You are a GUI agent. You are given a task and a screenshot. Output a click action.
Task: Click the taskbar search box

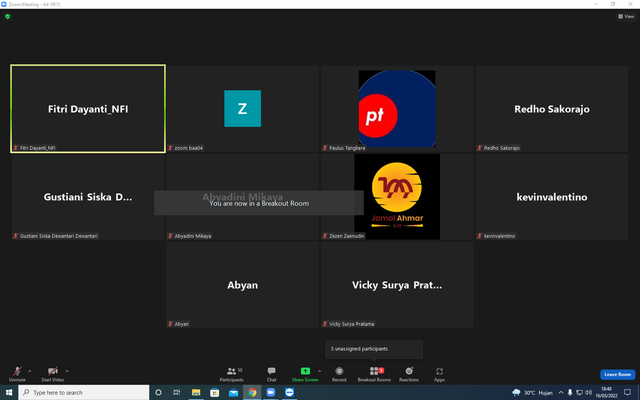pyautogui.click(x=84, y=392)
